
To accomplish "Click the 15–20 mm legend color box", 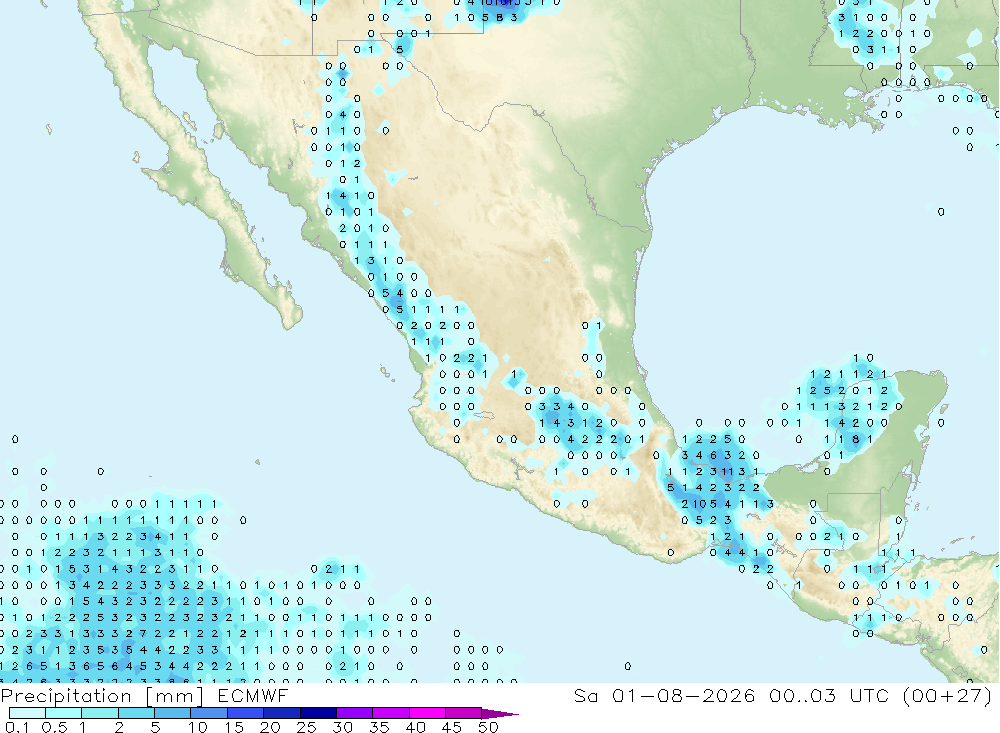I will pyautogui.click(x=246, y=713).
